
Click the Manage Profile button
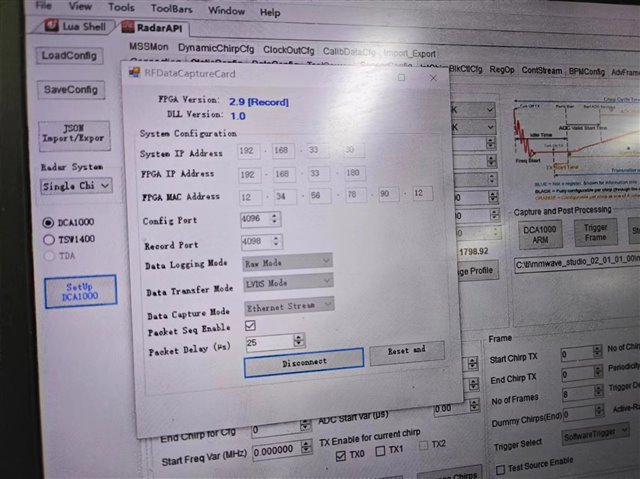(478, 271)
